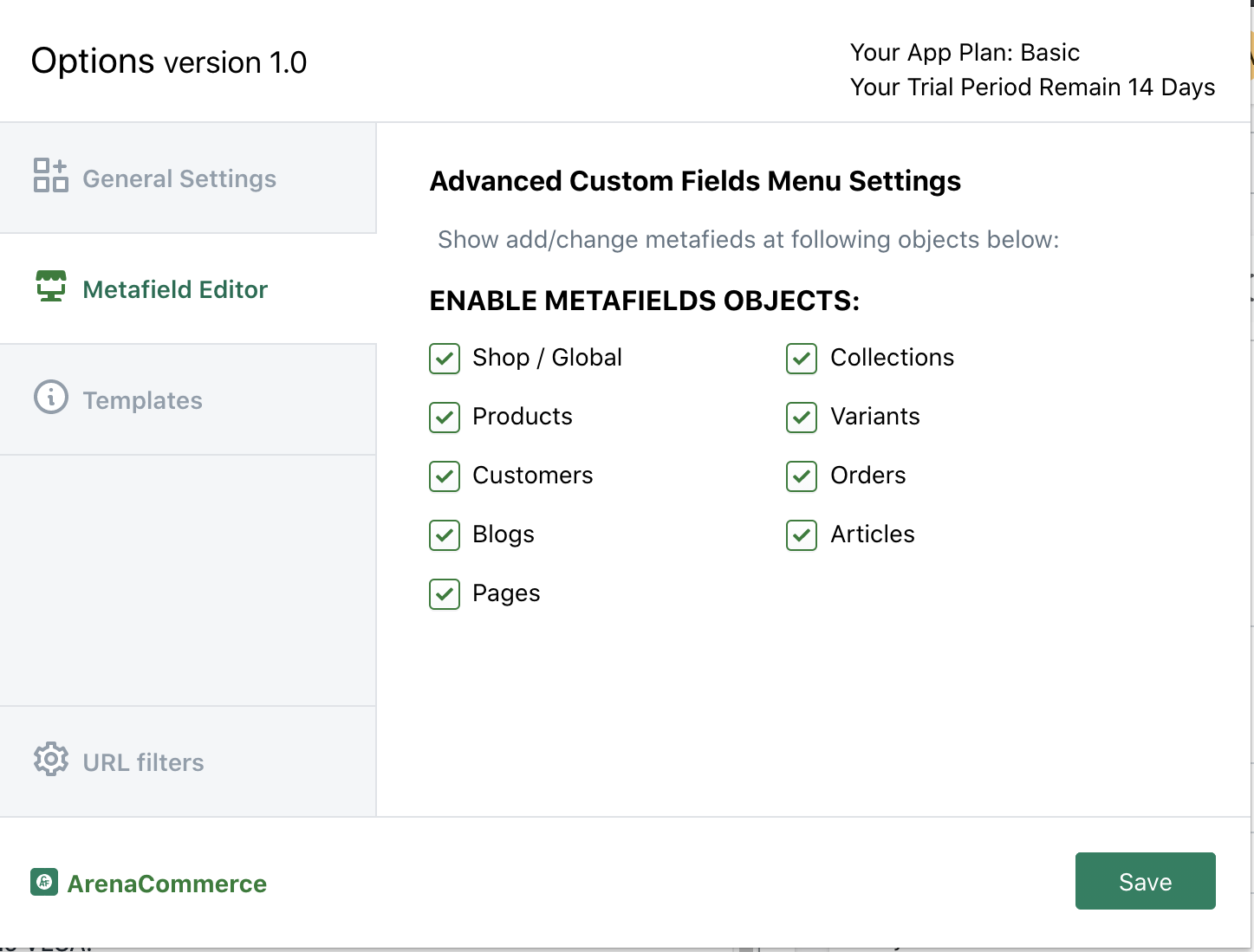Uncheck the Blogs checkbox

pos(445,535)
